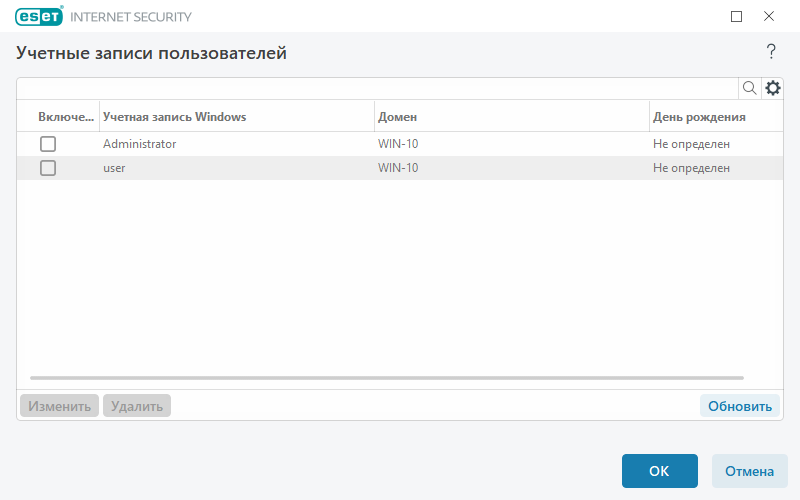Open help with the question mark icon
The width and height of the screenshot is (800, 500).
tap(771, 52)
